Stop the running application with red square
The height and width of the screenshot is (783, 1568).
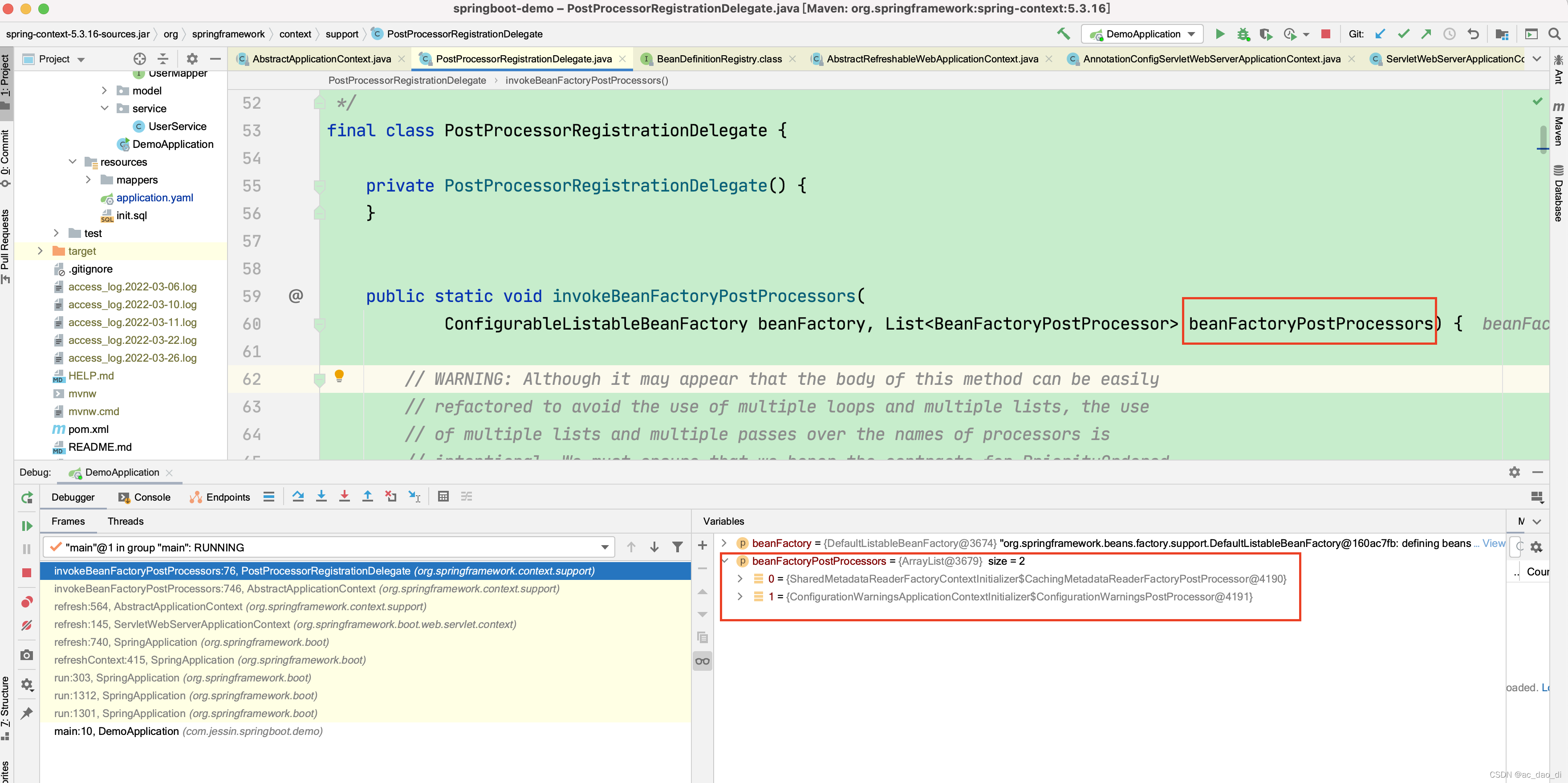[1326, 34]
